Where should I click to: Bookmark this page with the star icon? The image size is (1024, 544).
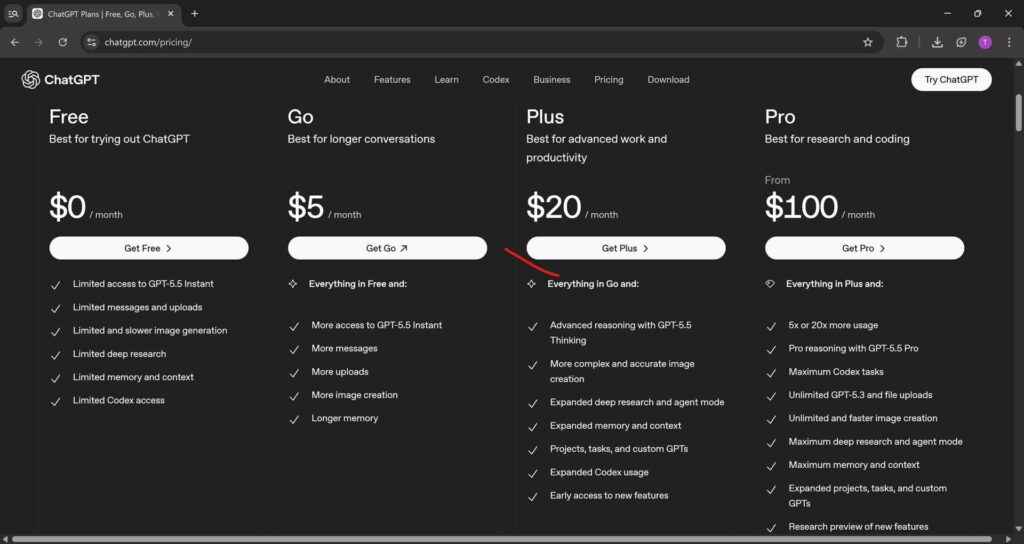867,42
